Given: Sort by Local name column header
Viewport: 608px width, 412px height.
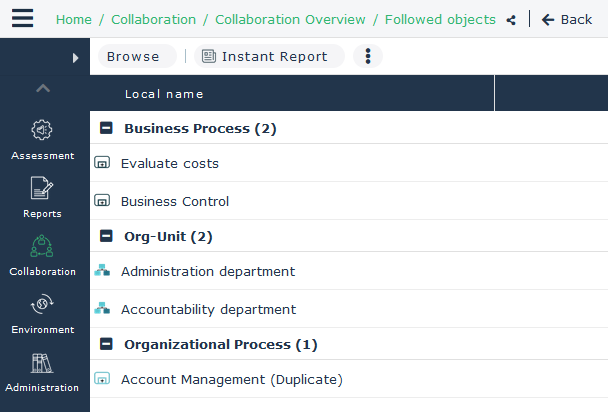Looking at the screenshot, I should [164, 94].
